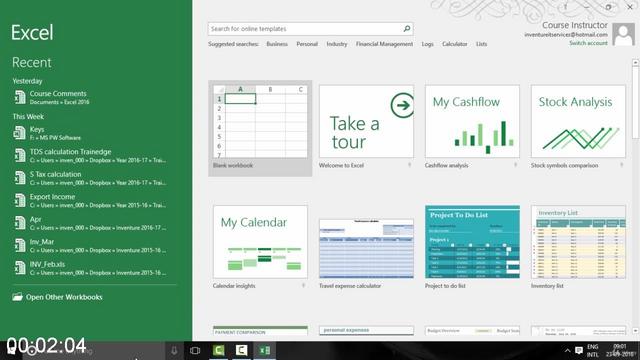This screenshot has height=360, width=640.
Task: Open the Stock Analysis template
Action: pos(578,122)
